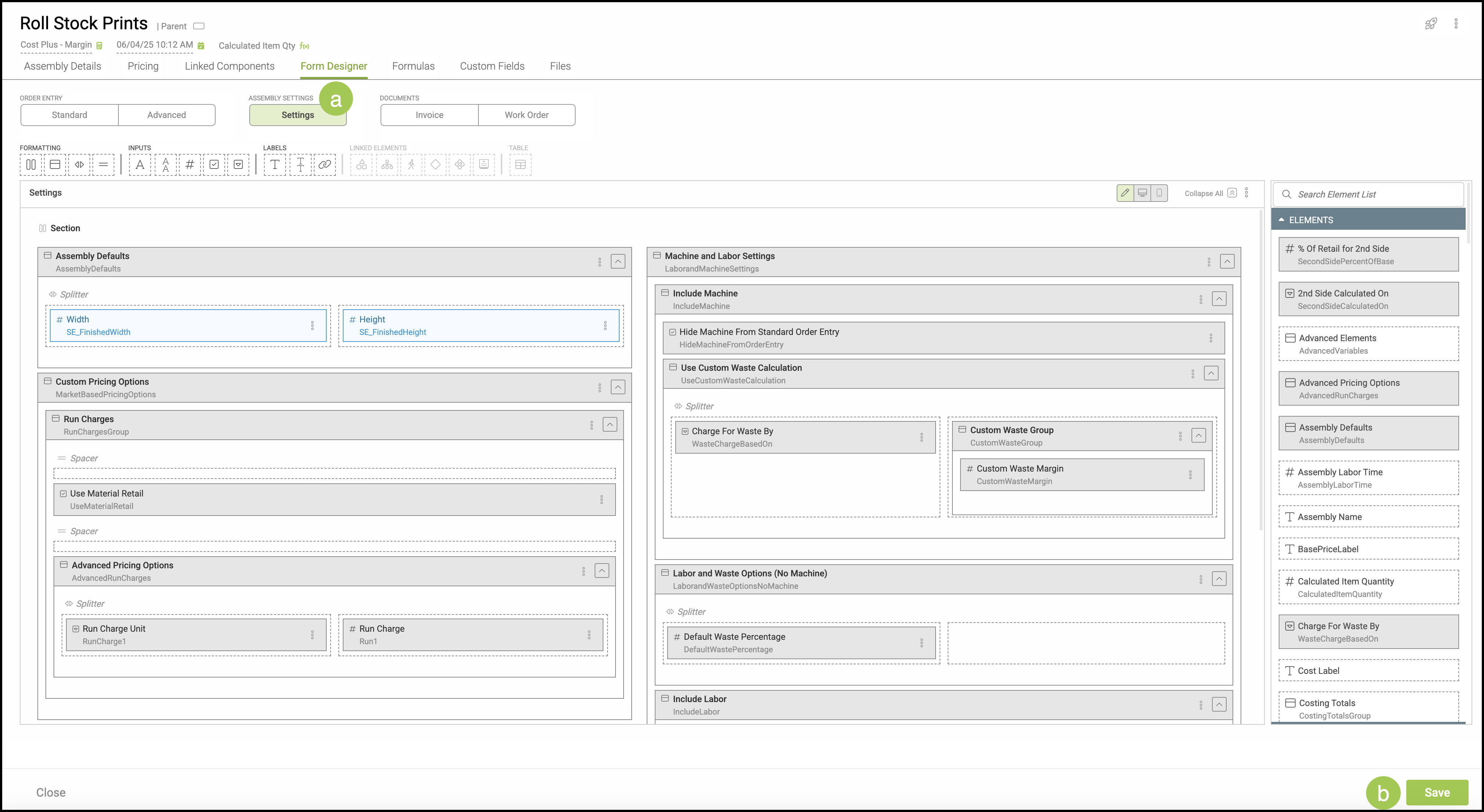
Task: Switch to mobile preview mode icon
Action: [x=1159, y=193]
